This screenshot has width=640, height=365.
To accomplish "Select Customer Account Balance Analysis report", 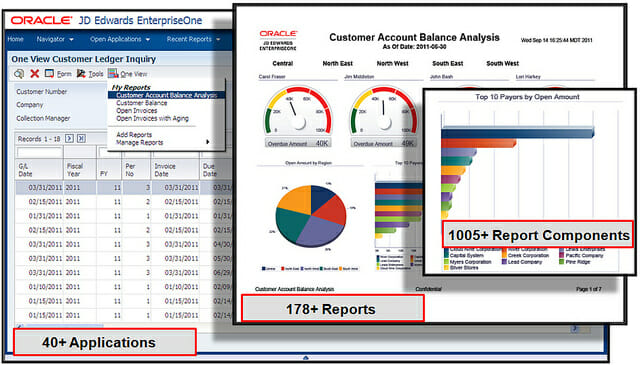I will 167,95.
